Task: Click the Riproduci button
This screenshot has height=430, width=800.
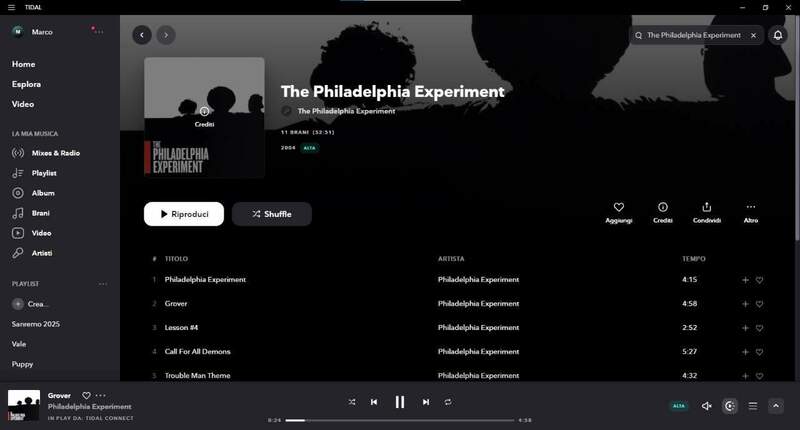Action: [184, 214]
